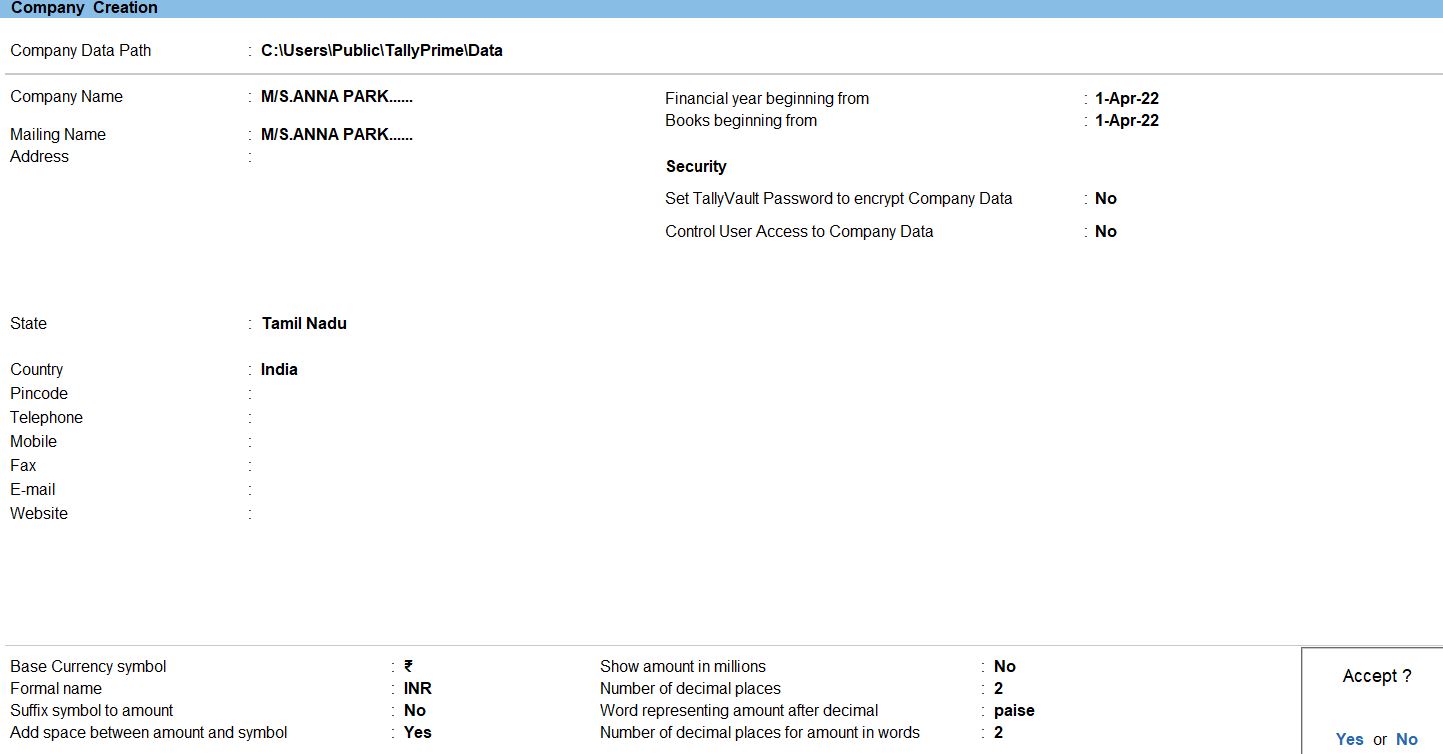Select the Company Name field value

pyautogui.click(x=336, y=97)
